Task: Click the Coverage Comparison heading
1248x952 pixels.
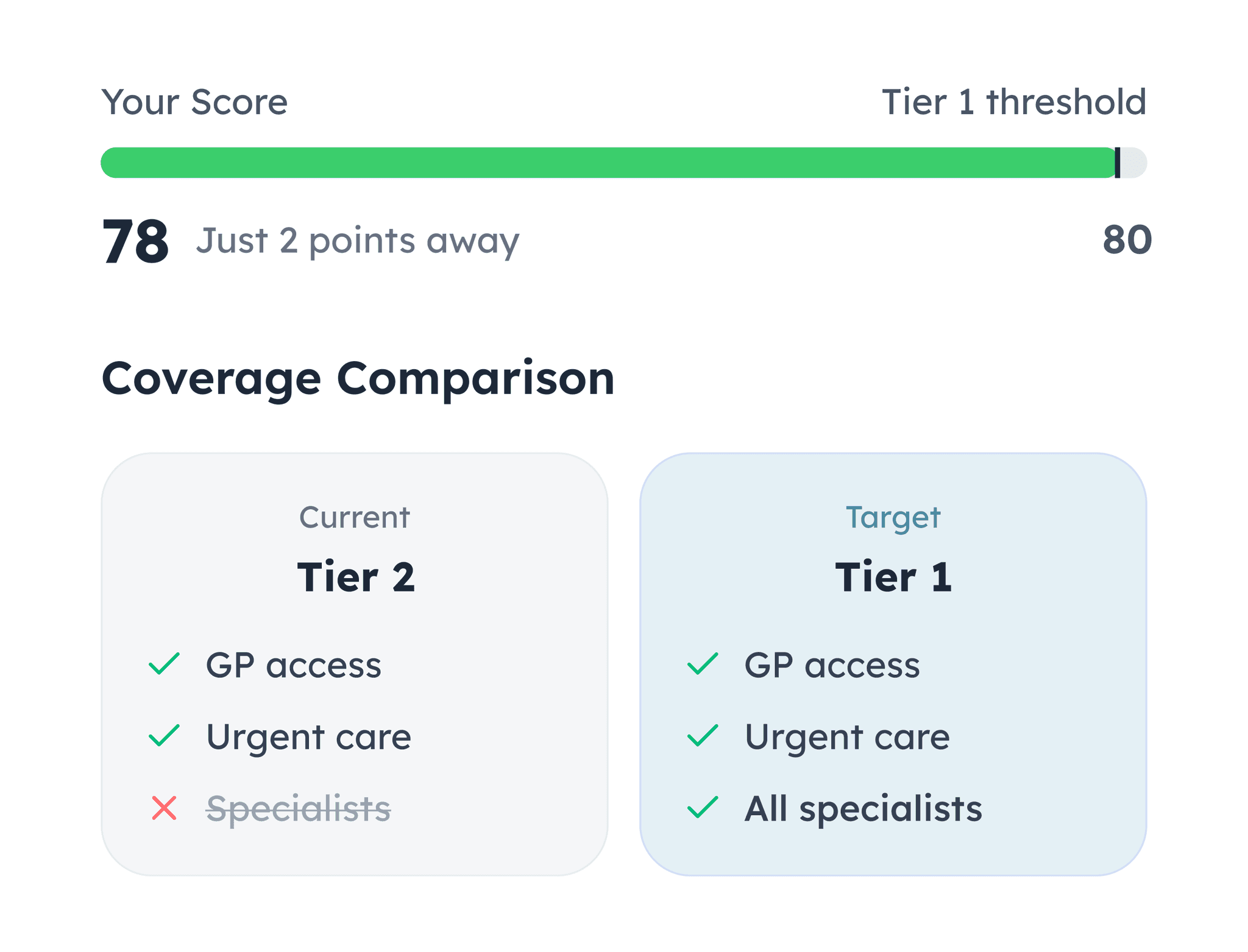Action: point(358,379)
